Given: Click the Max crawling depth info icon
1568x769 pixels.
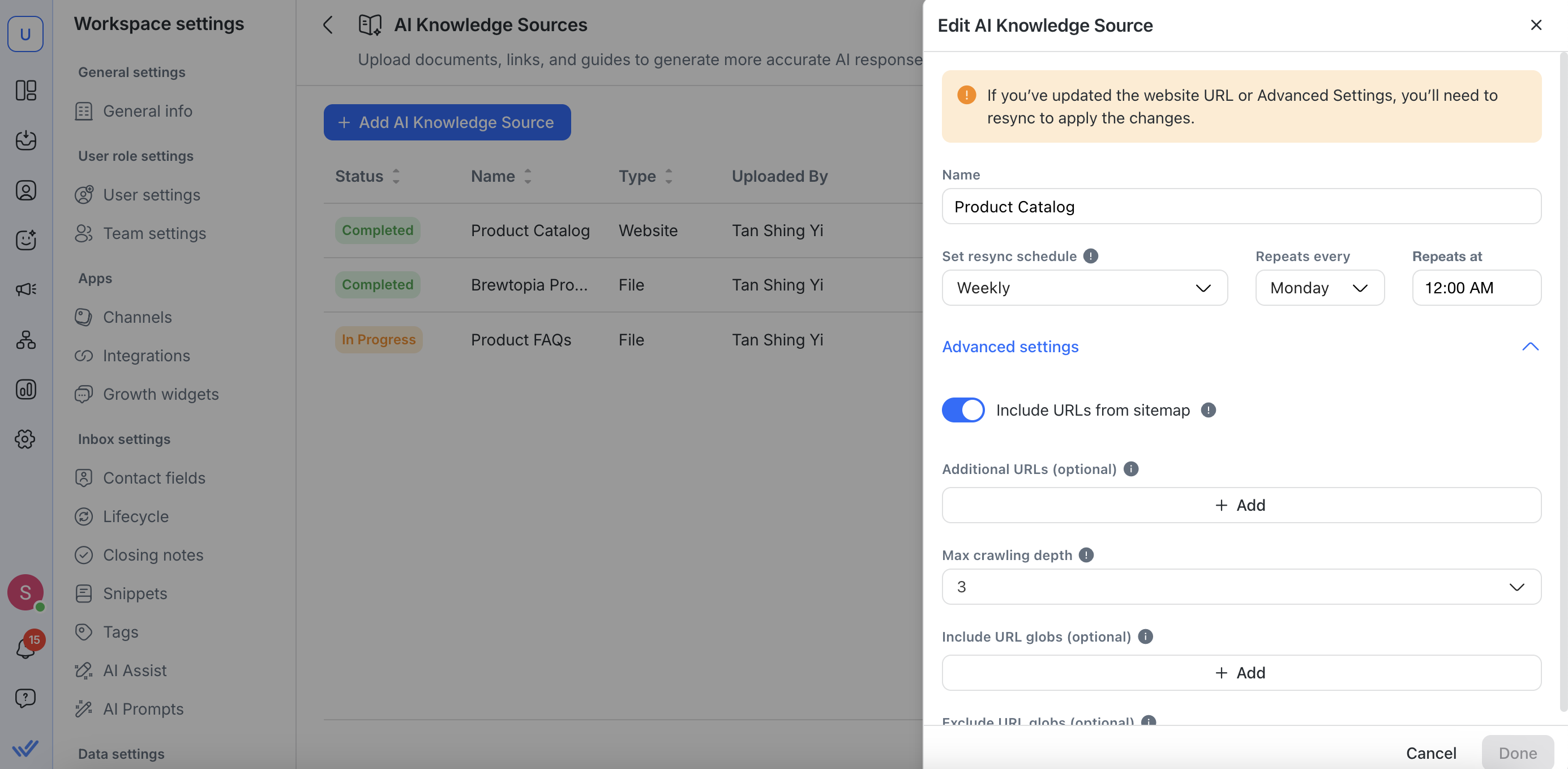Looking at the screenshot, I should pyautogui.click(x=1085, y=555).
